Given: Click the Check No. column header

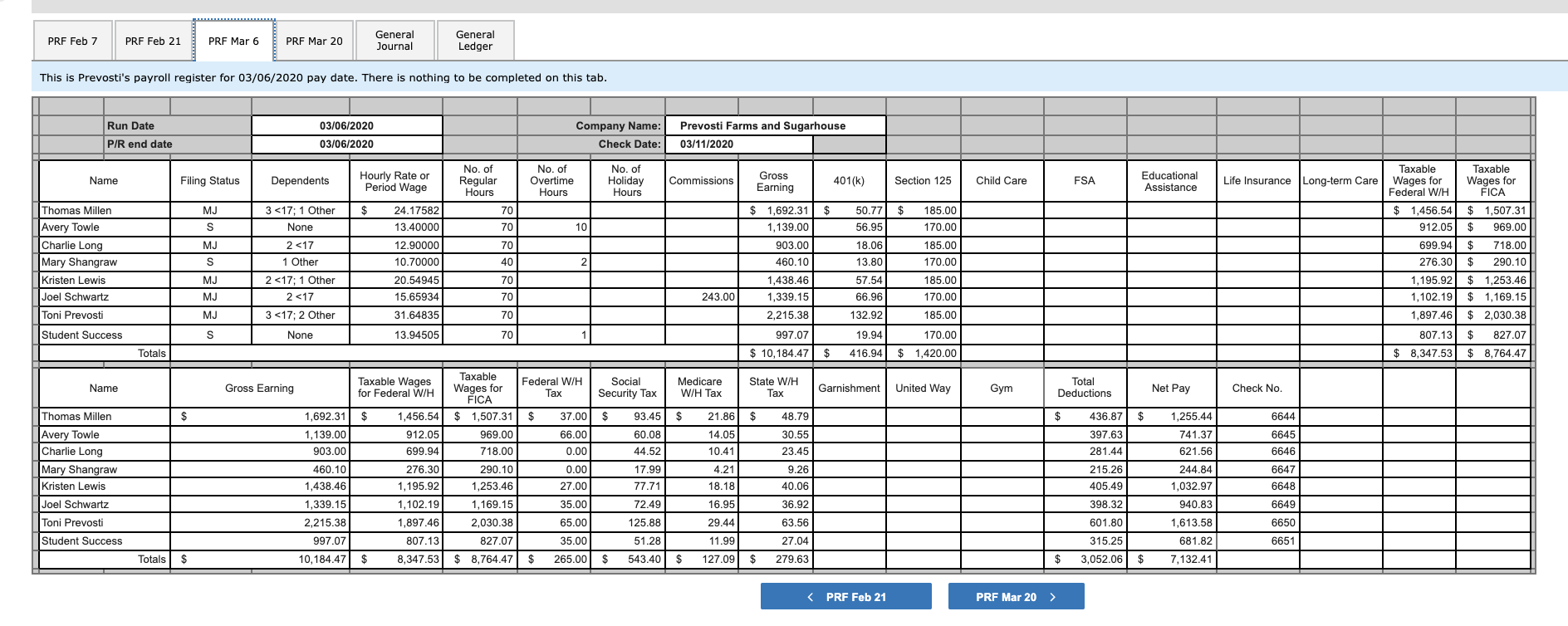Looking at the screenshot, I should 1257,388.
